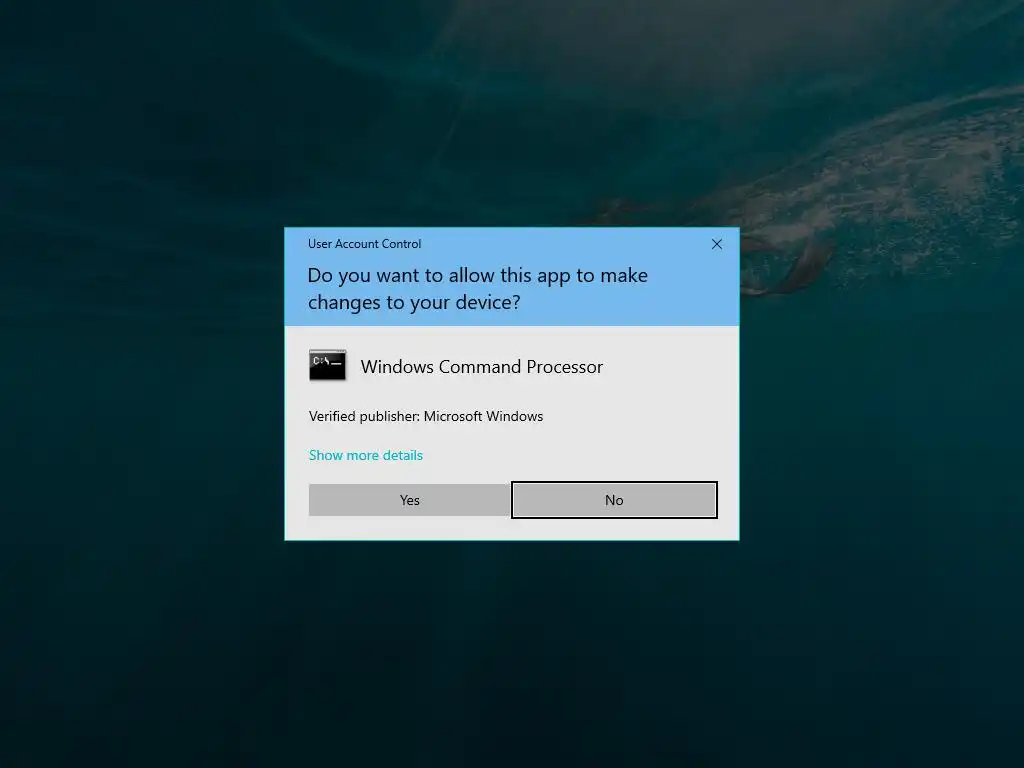Select the Windows Command Processor app name
The height and width of the screenshot is (768, 1024).
point(481,367)
